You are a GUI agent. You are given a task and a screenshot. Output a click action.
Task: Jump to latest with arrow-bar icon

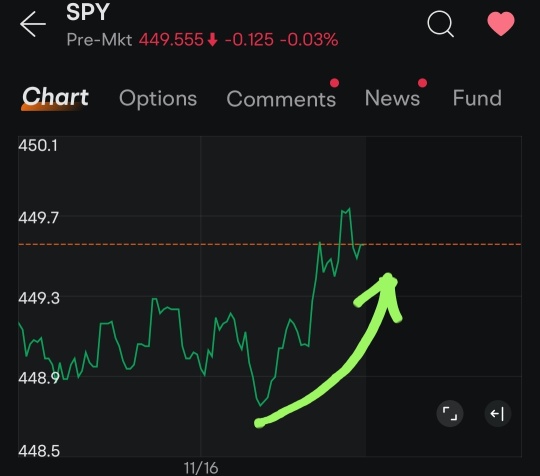[x=497, y=413]
